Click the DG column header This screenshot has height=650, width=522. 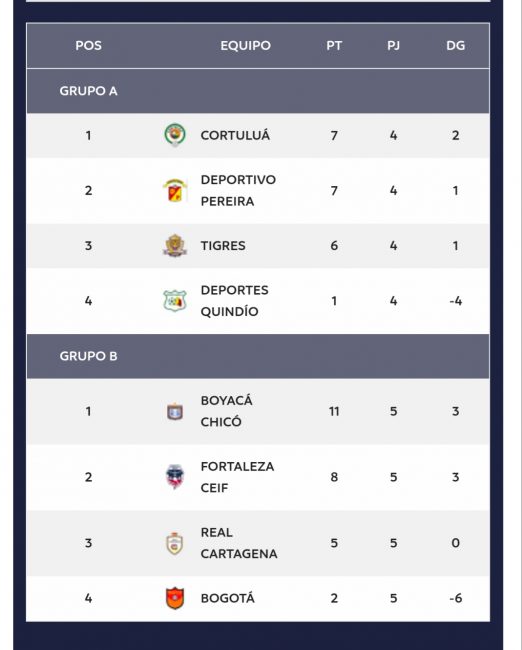coord(456,46)
